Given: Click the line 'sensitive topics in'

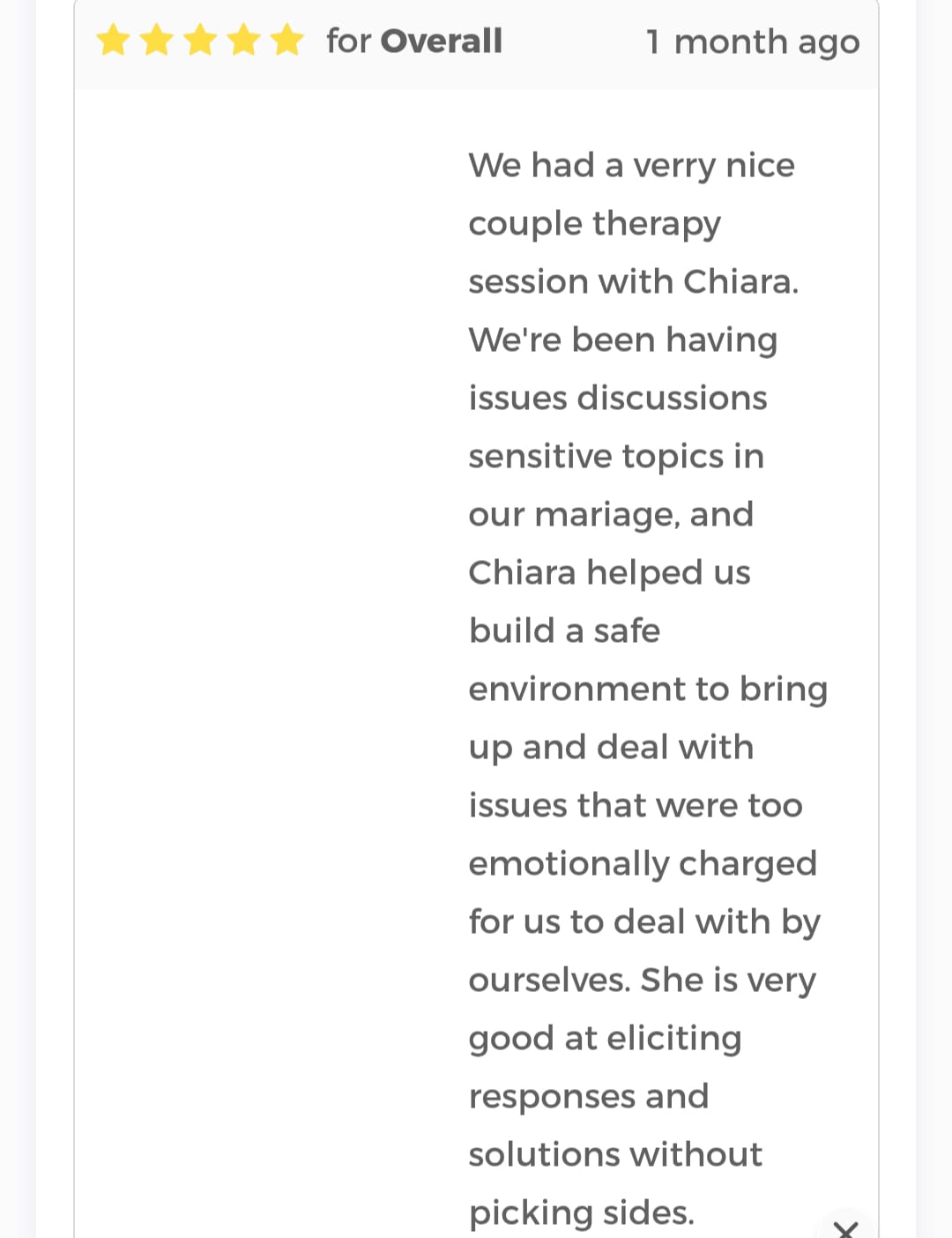Looking at the screenshot, I should coord(616,457).
